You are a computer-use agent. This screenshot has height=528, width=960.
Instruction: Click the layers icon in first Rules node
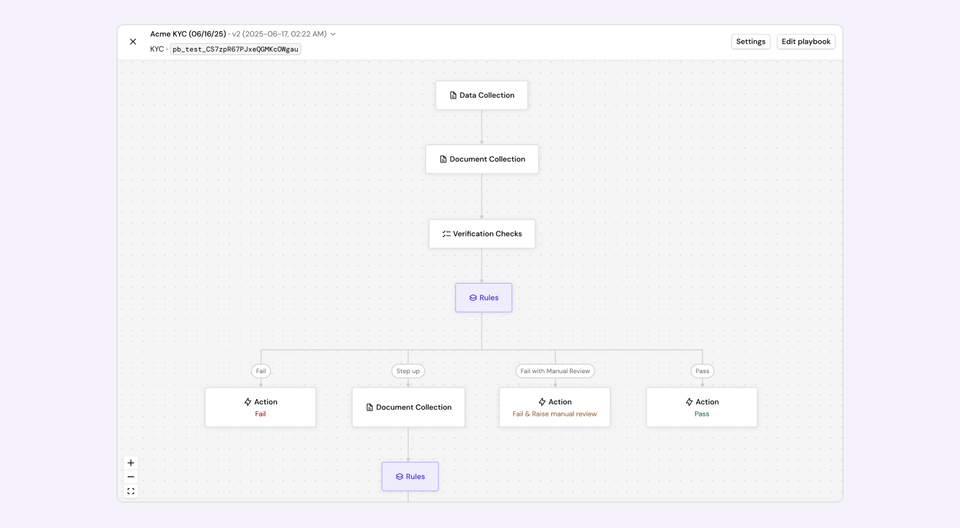(x=473, y=298)
